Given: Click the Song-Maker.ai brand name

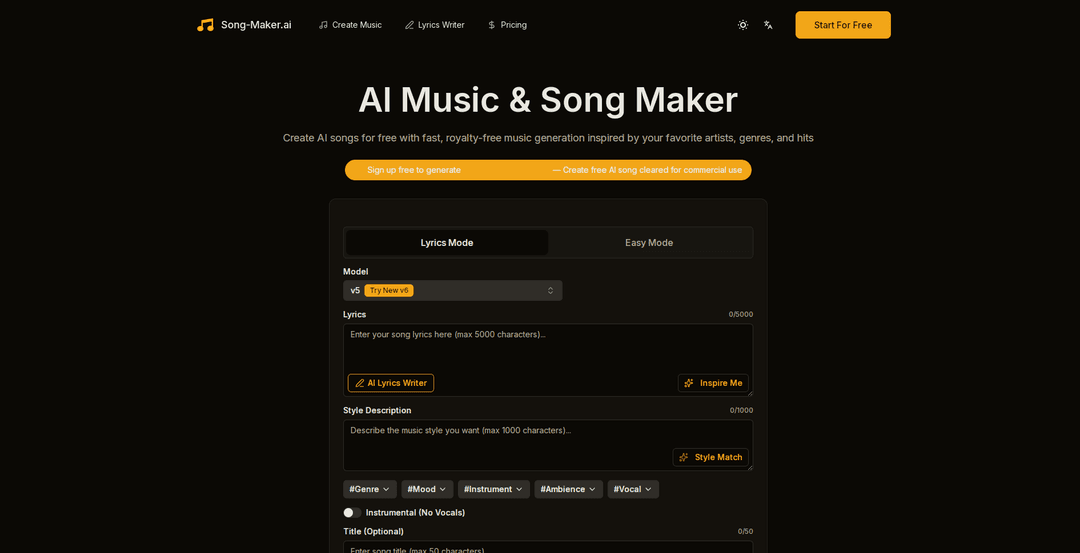Looking at the screenshot, I should 256,25.
